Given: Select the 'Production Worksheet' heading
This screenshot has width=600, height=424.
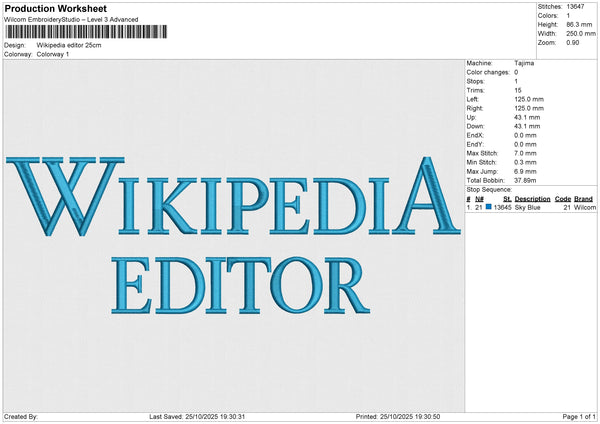Looking at the screenshot, I should coord(56,8).
